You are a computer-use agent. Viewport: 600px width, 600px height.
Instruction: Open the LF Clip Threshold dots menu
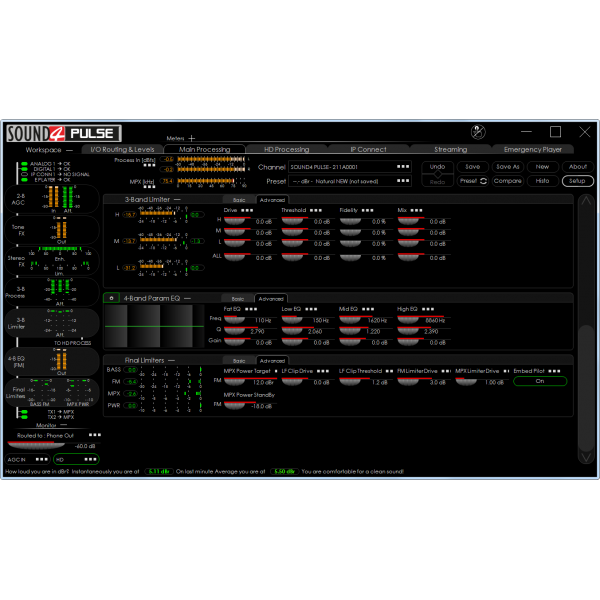[x=389, y=371]
